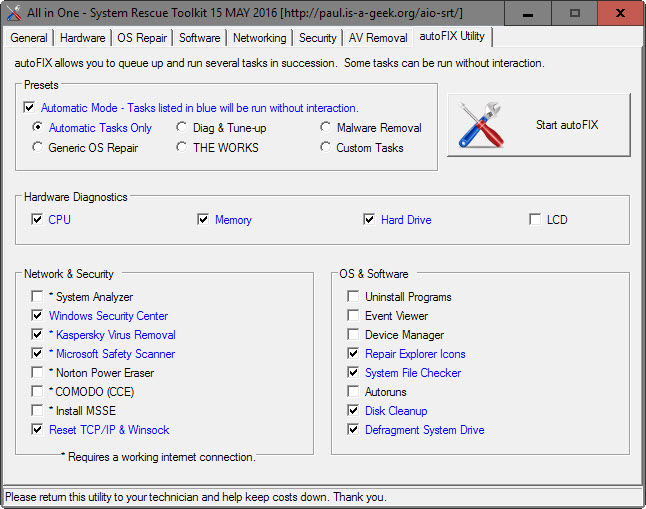
Task: Switch to the General tab
Action: pos(29,38)
